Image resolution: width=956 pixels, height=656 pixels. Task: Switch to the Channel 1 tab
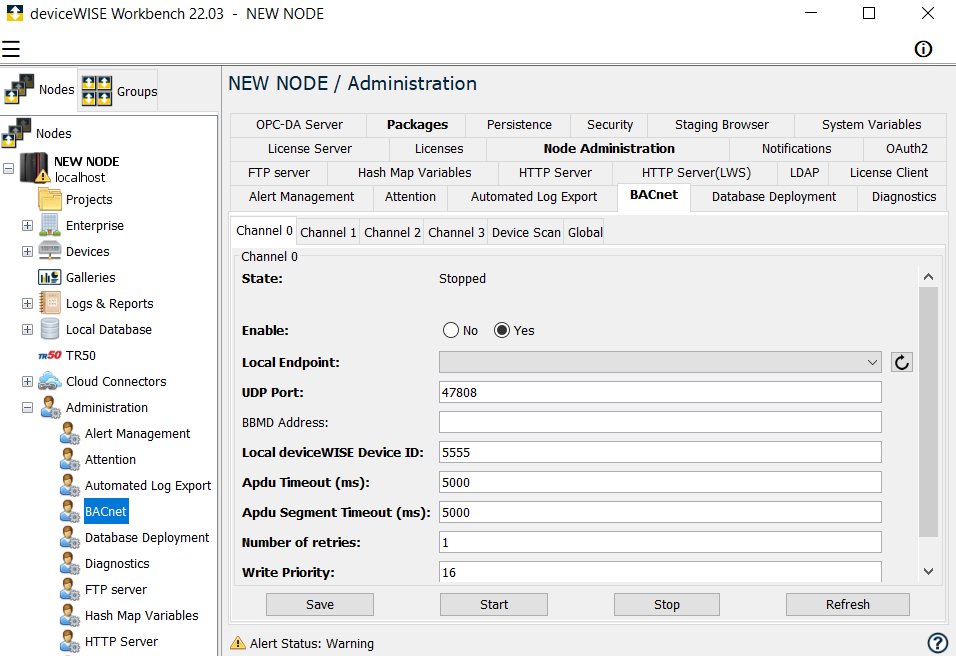[x=328, y=232]
